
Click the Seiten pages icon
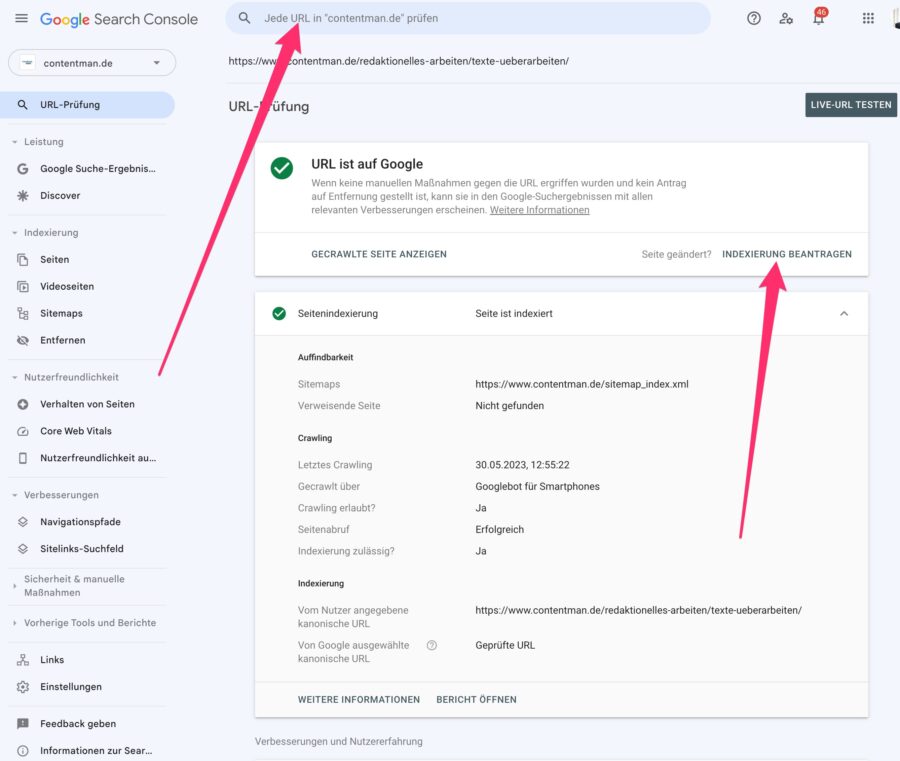coord(22,260)
